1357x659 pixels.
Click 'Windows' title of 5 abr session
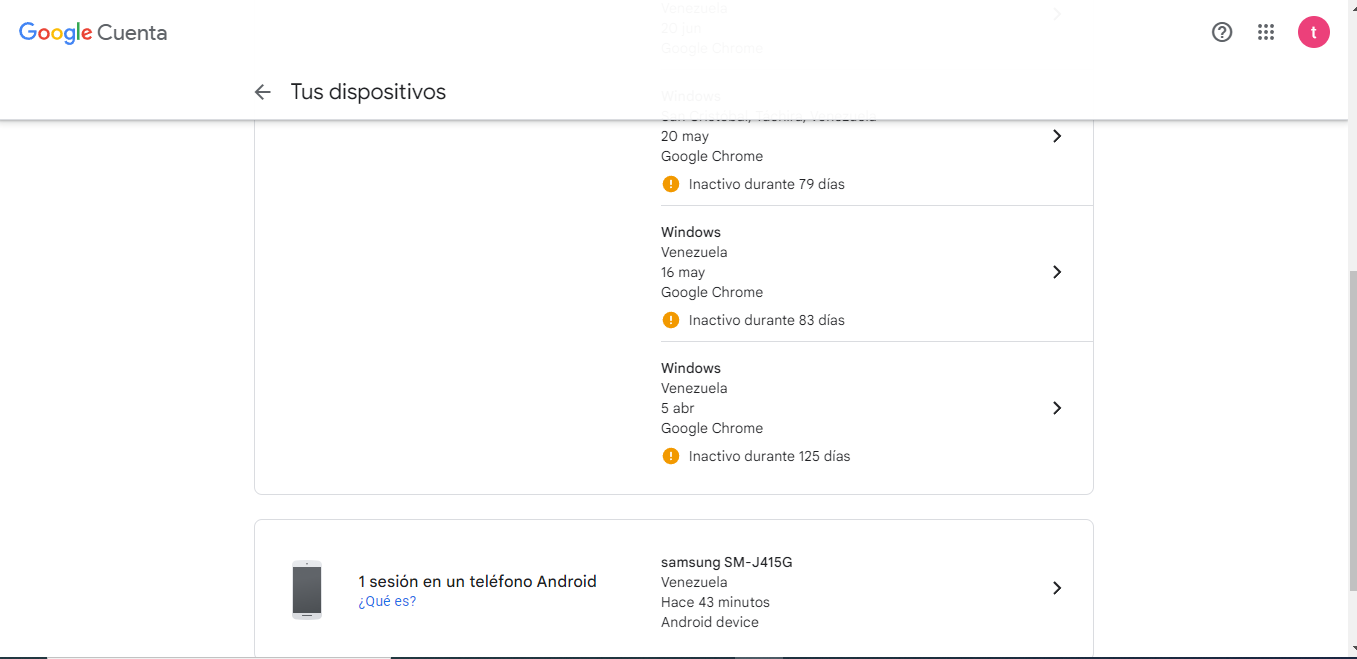point(691,368)
